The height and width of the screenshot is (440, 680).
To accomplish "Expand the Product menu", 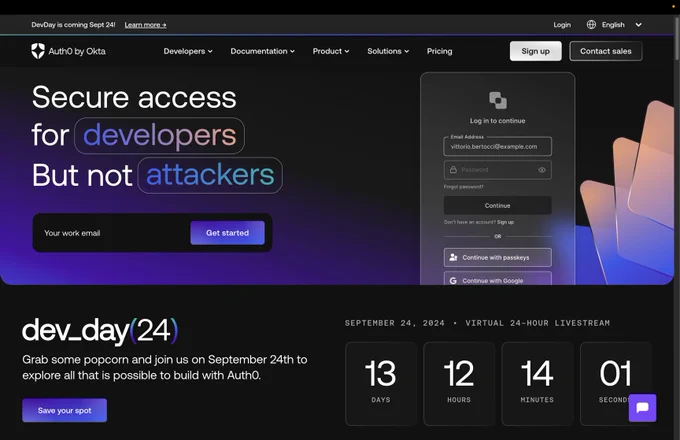I will coord(331,51).
